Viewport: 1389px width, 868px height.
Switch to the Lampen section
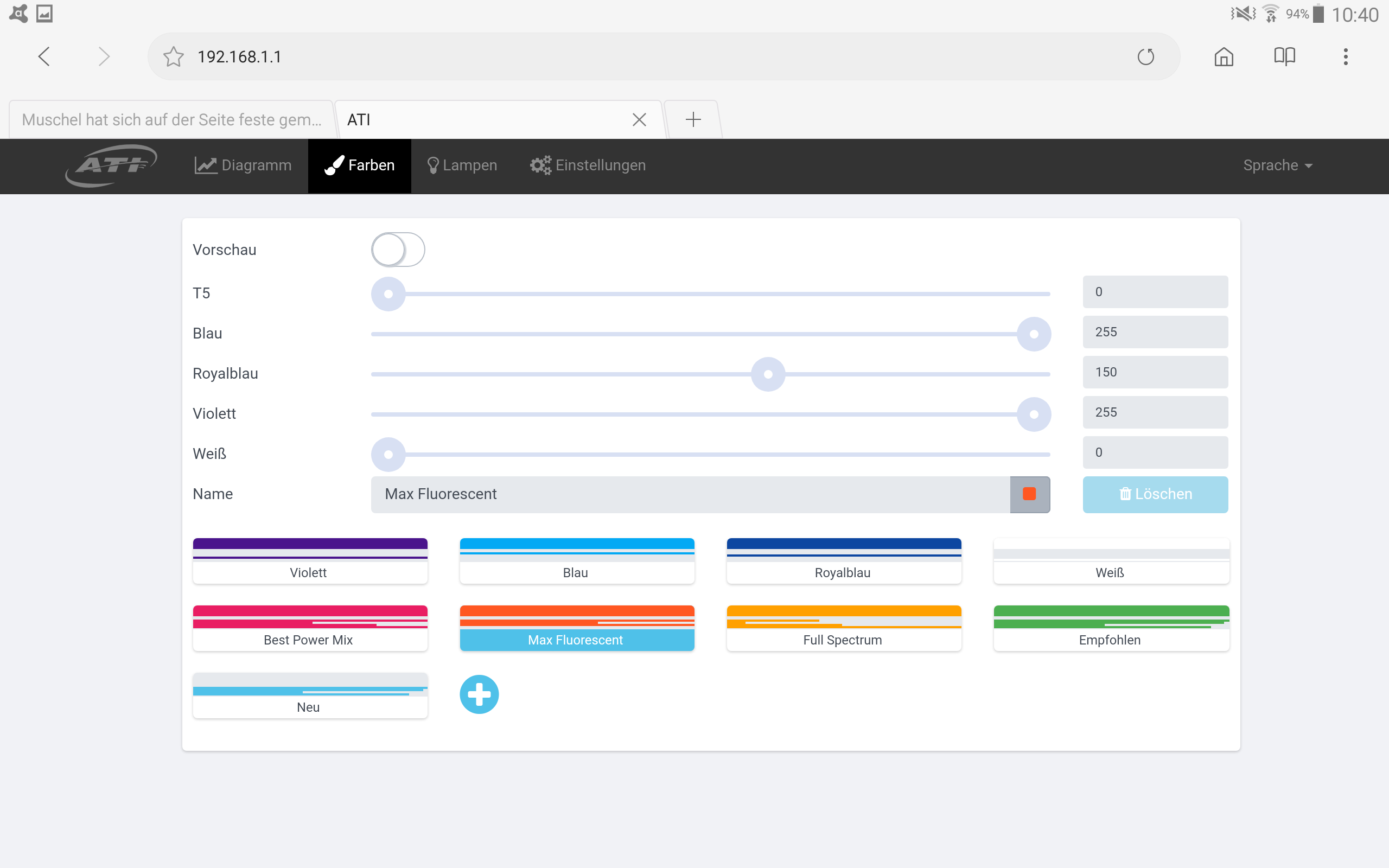click(x=462, y=165)
